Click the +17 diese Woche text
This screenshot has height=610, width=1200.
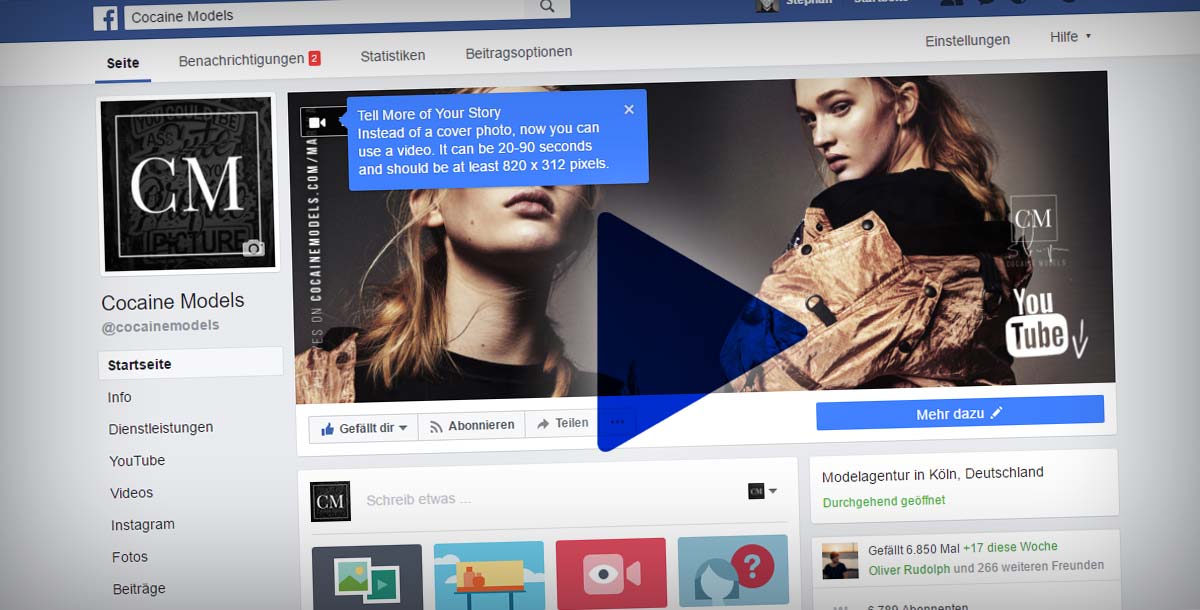pyautogui.click(x=1010, y=547)
